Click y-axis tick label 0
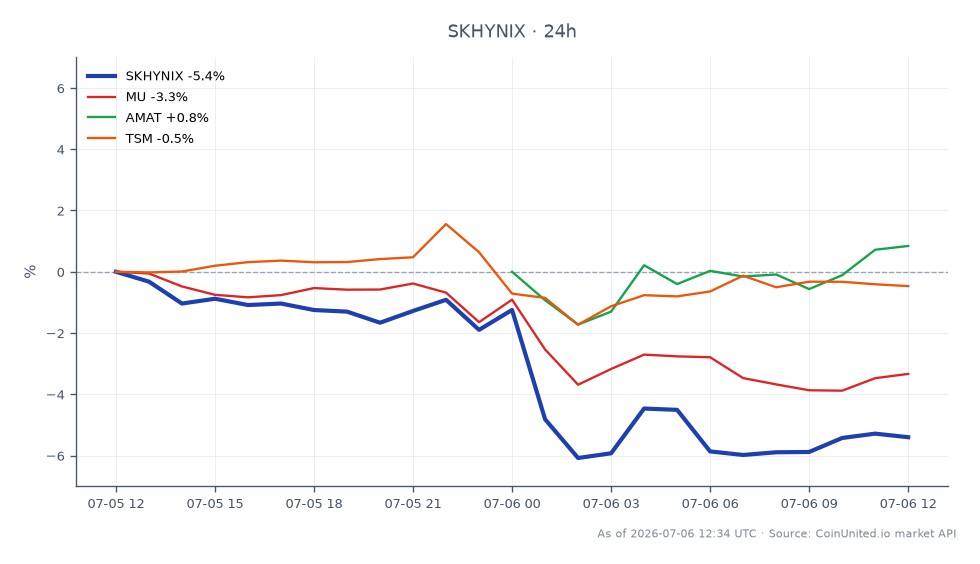The width and height of the screenshot is (980, 564). pyautogui.click(x=61, y=273)
